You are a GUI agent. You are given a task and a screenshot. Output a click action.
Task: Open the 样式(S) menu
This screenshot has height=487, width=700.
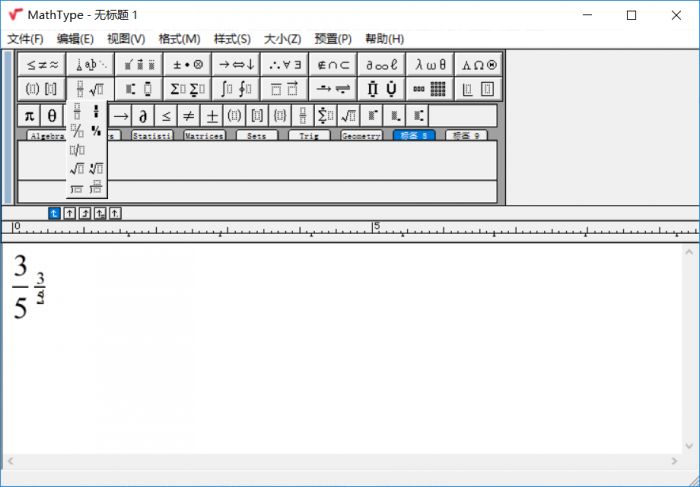[x=232, y=39]
